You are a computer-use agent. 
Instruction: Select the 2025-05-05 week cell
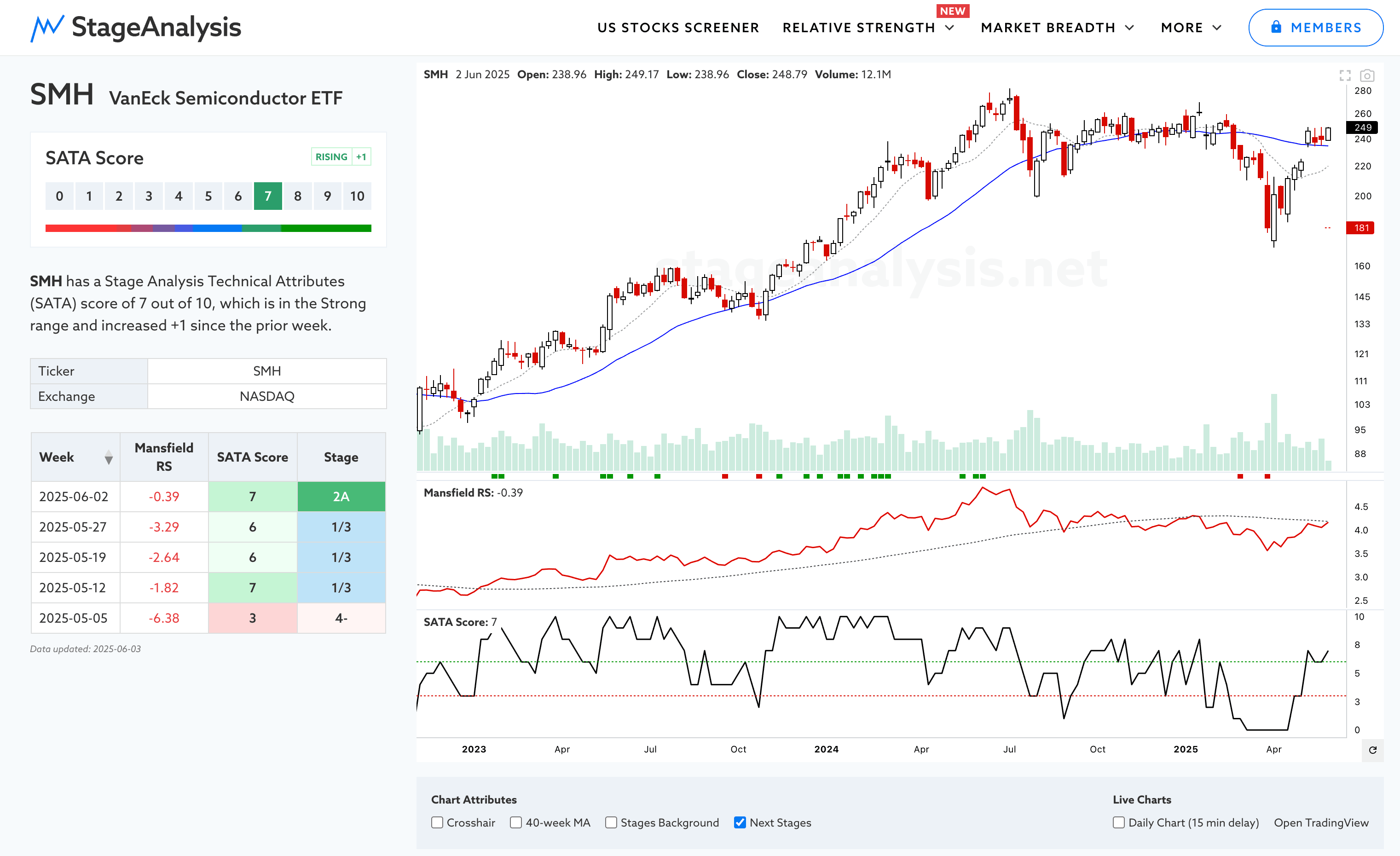75,618
